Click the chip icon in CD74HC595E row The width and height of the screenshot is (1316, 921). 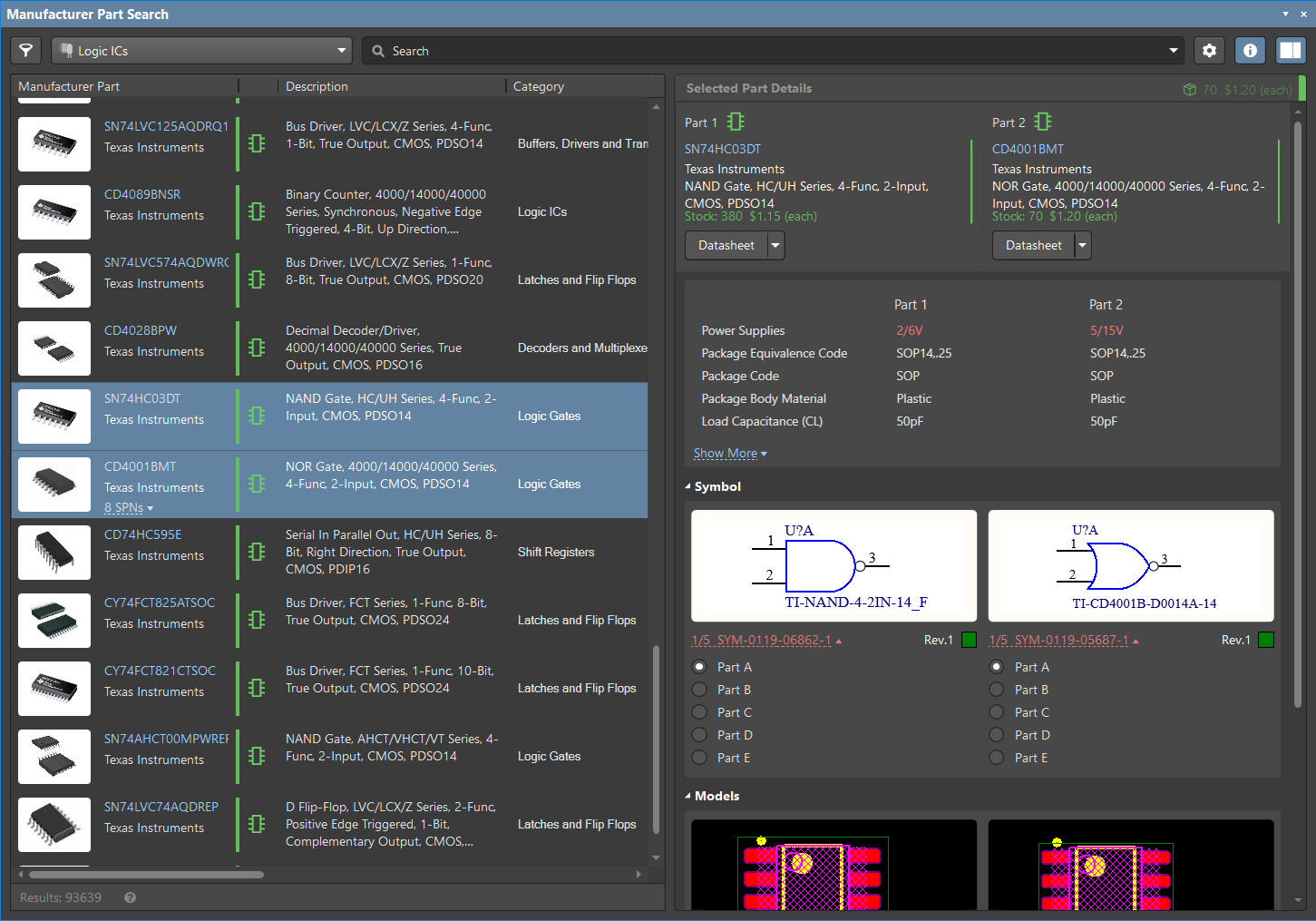coord(257,552)
